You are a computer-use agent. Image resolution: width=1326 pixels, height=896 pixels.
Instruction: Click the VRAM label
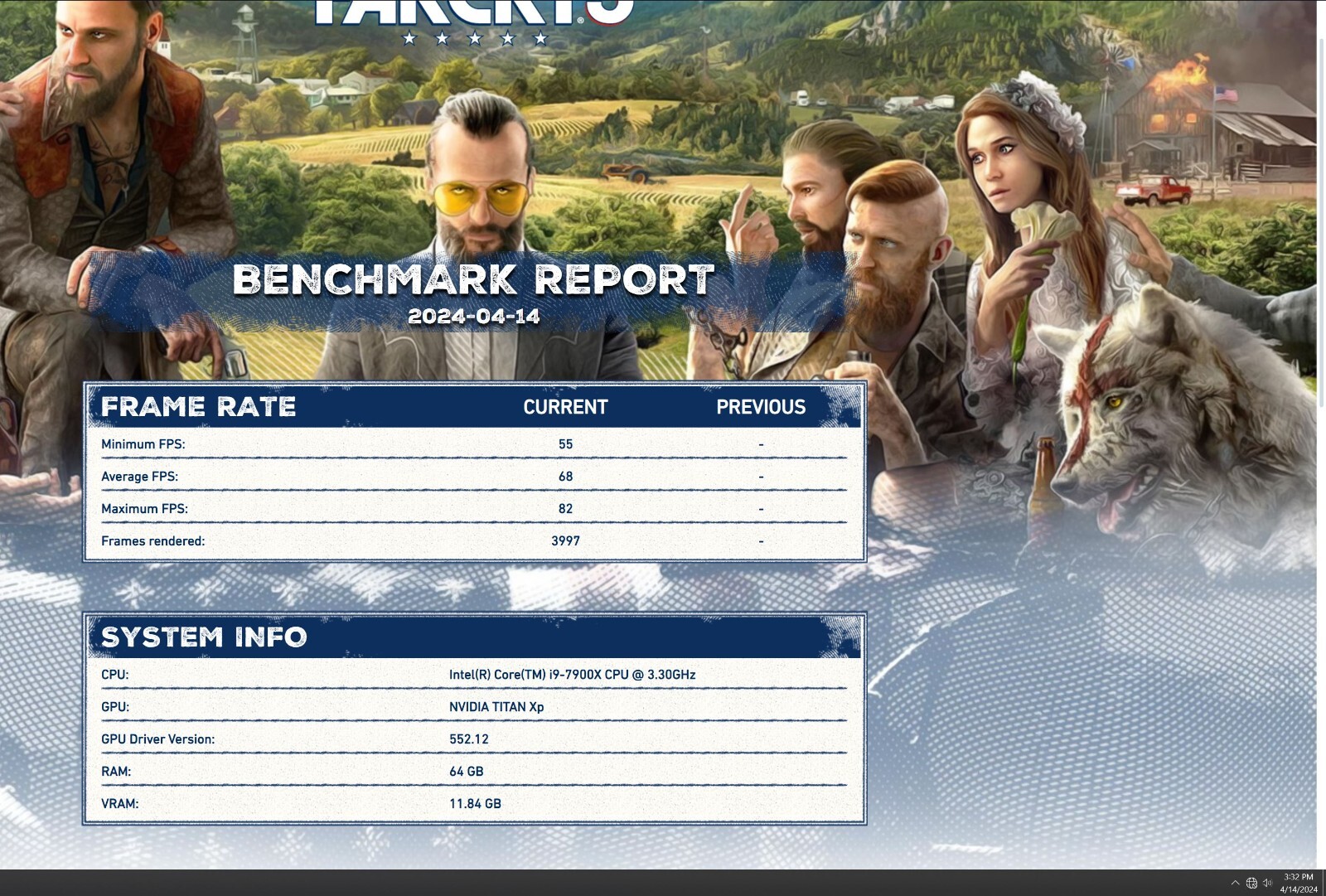click(119, 804)
